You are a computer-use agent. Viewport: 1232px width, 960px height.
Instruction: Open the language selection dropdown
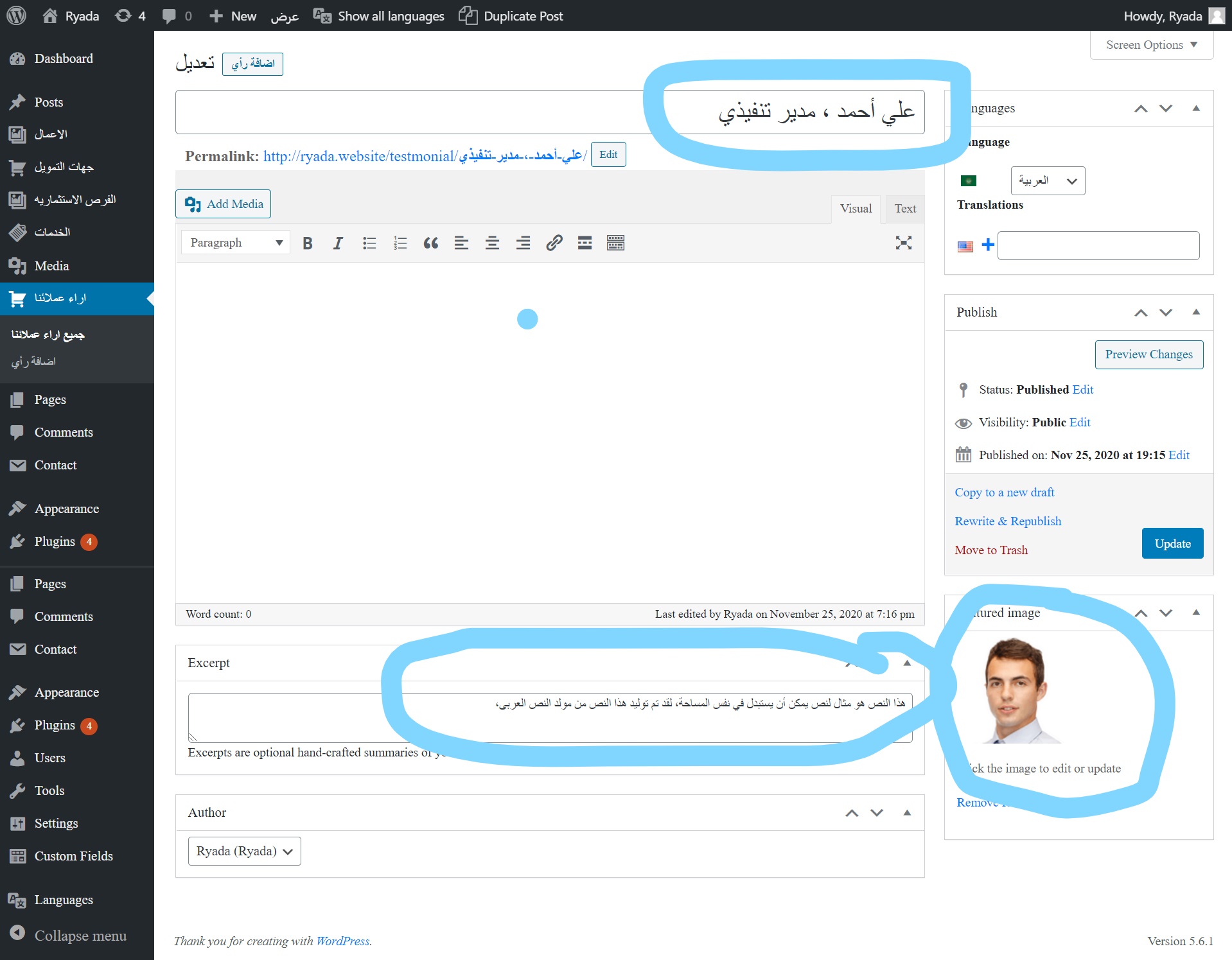pyautogui.click(x=1048, y=181)
